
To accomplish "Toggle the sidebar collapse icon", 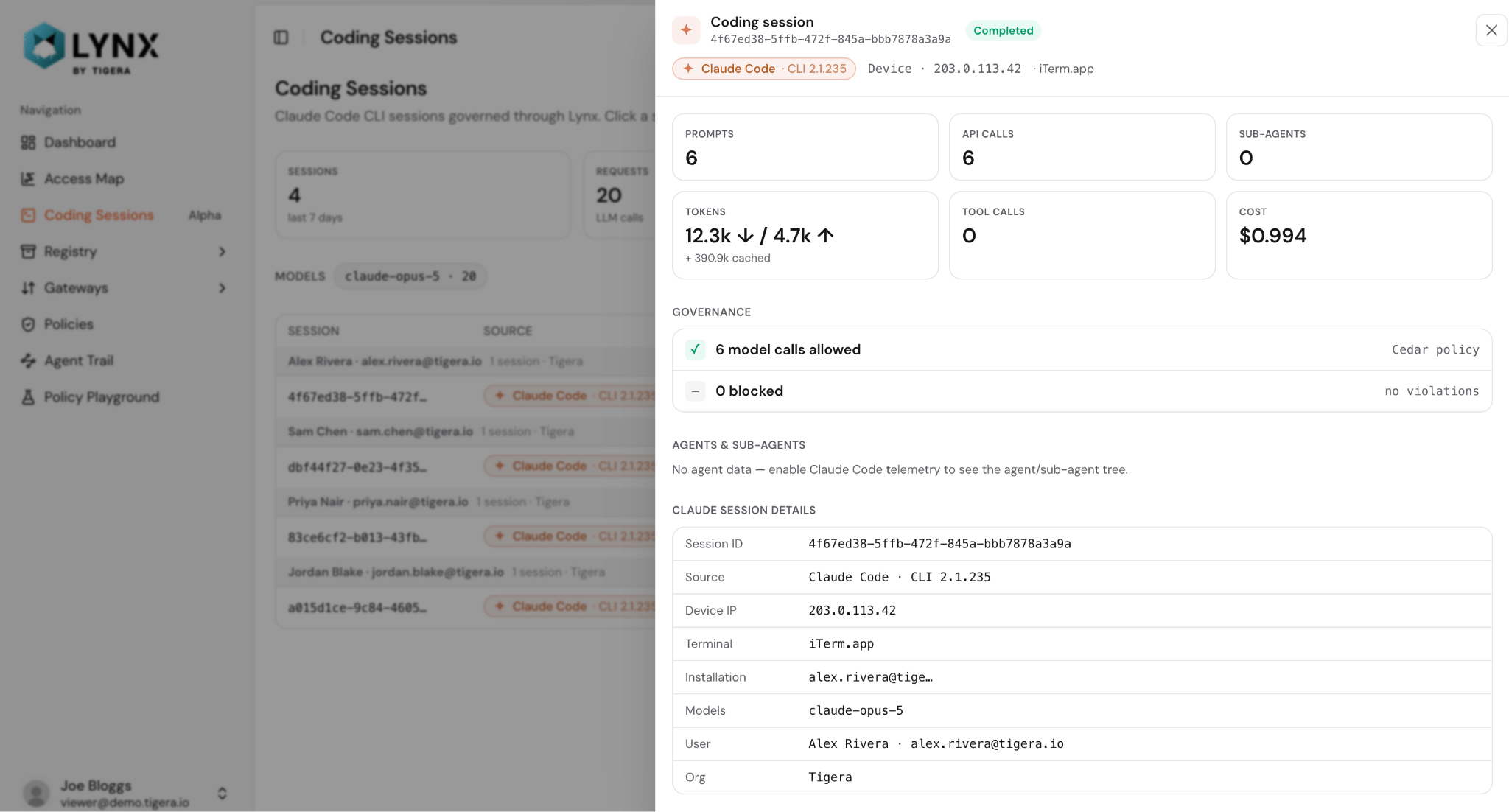I will (x=281, y=38).
